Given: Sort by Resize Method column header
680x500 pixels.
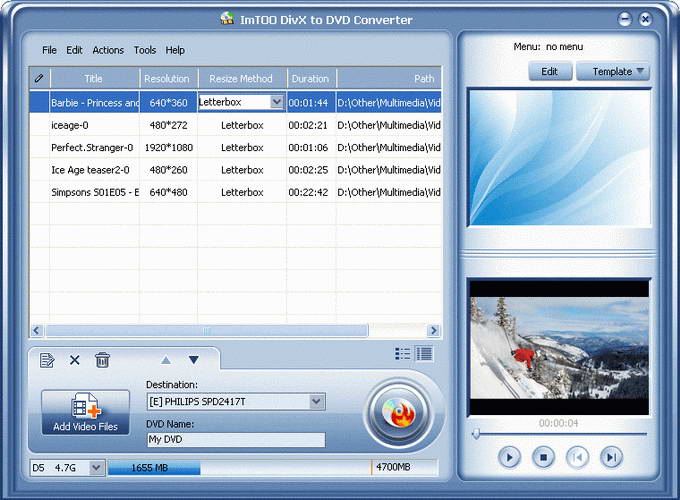Looking at the screenshot, I should point(242,78).
